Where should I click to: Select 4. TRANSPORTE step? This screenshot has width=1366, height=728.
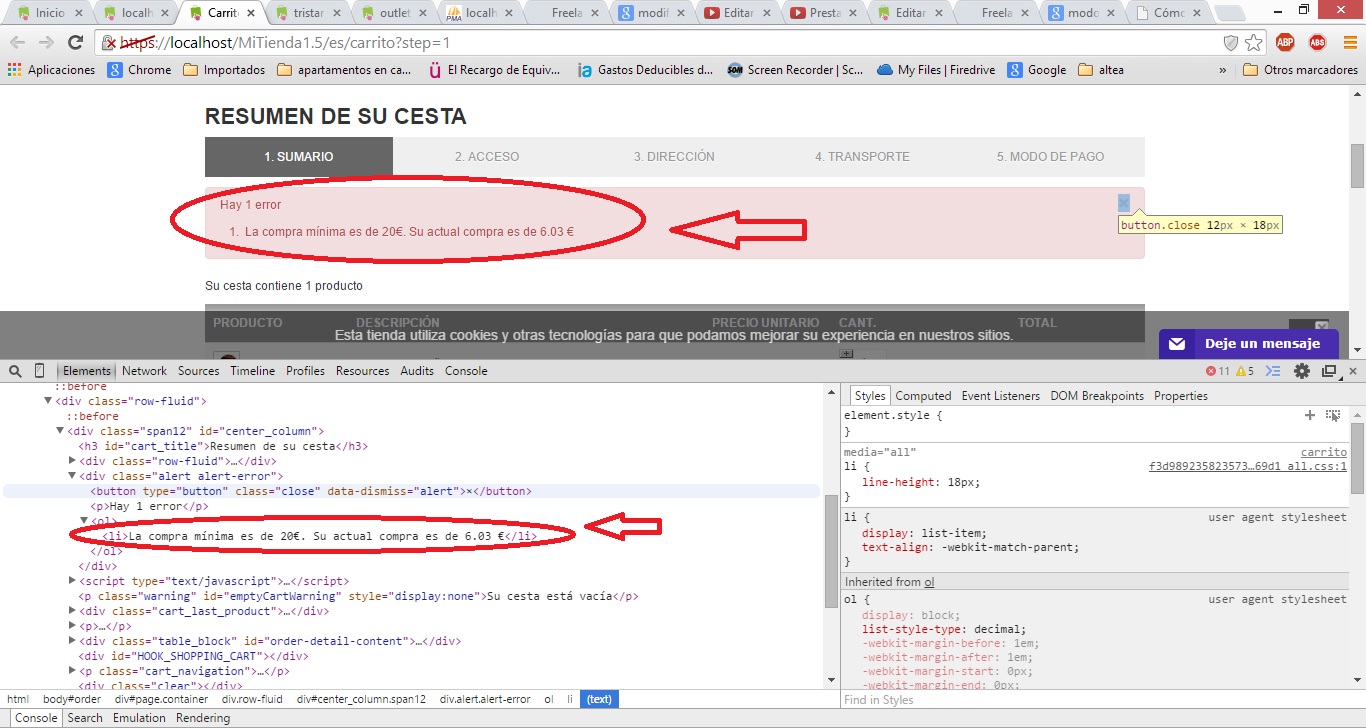pos(862,157)
